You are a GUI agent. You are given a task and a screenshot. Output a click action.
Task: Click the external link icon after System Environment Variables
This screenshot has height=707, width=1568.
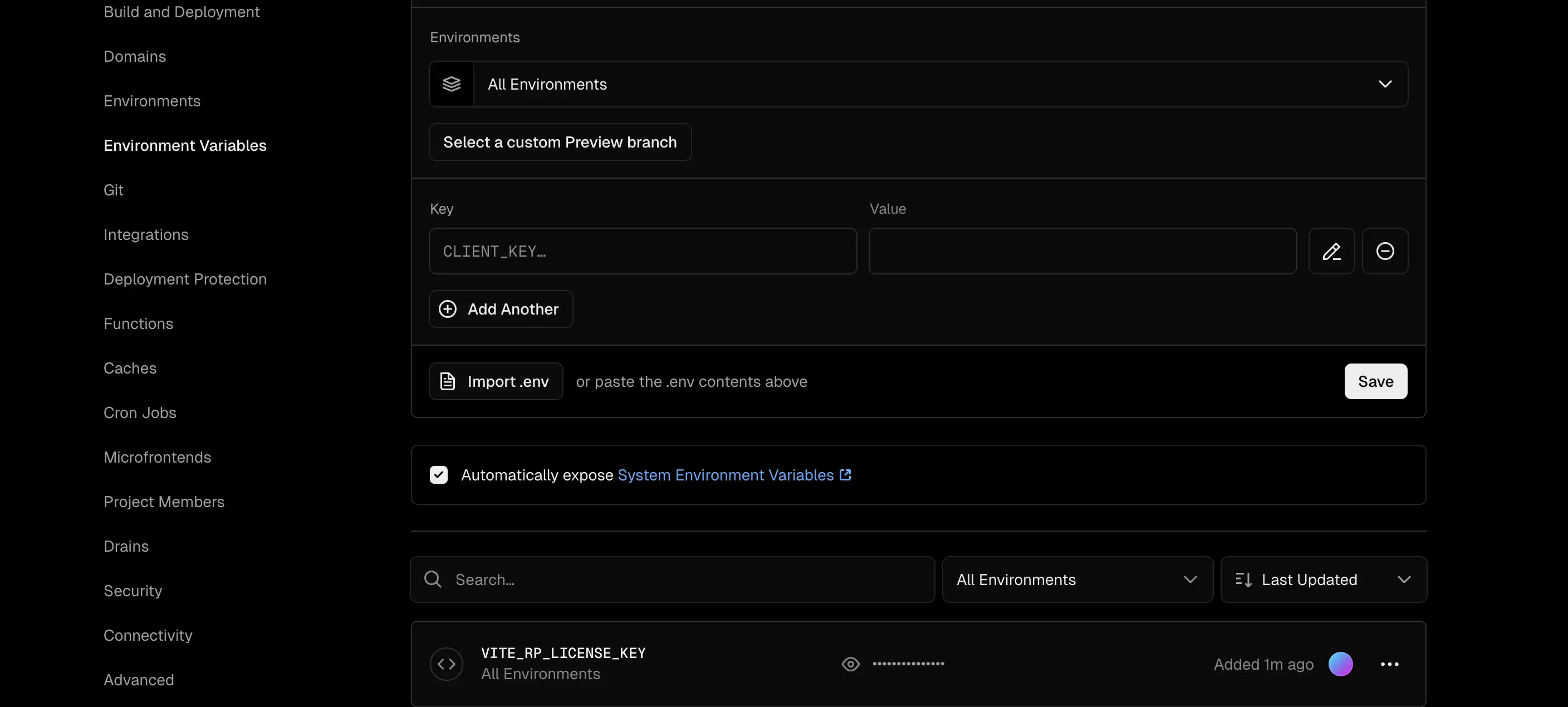[845, 474]
